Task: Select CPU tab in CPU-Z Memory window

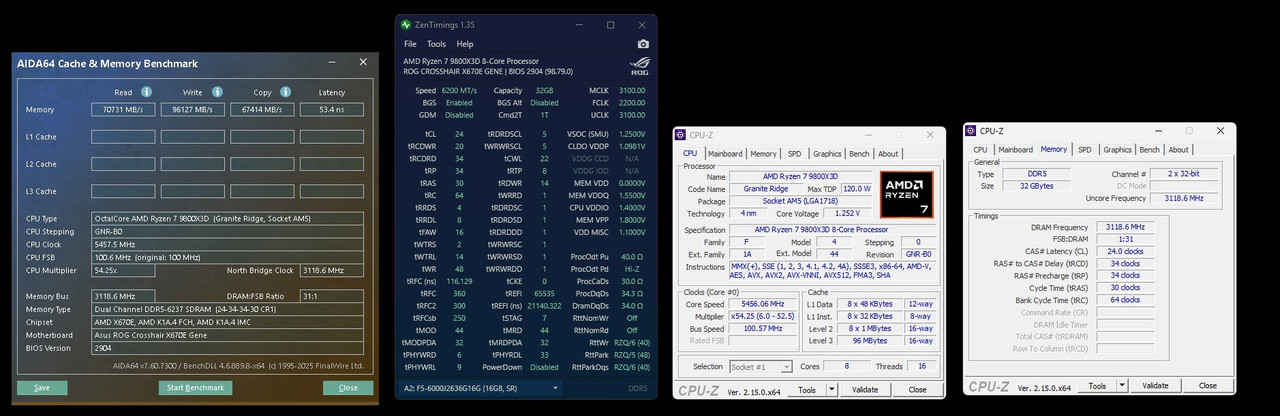Action: coord(981,150)
